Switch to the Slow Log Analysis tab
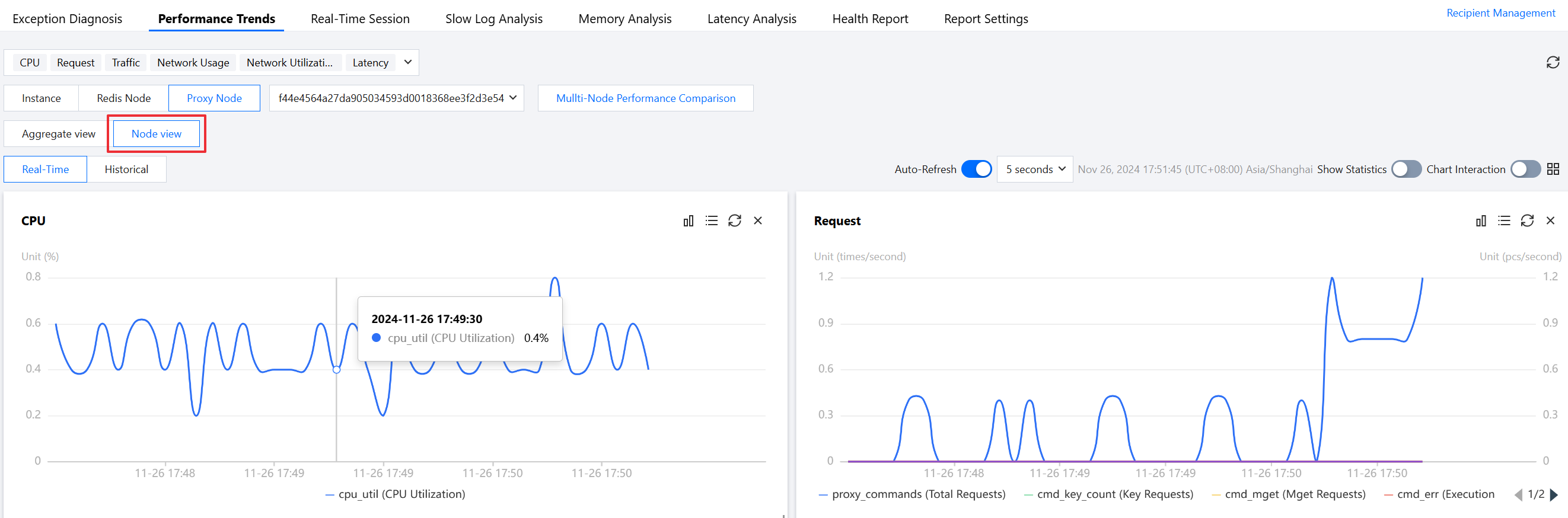 [493, 19]
